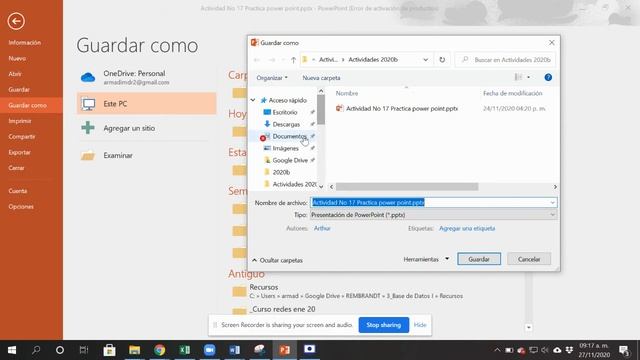Click the green plus Agregar un sitio icon
640x360 pixels.
pos(88,128)
